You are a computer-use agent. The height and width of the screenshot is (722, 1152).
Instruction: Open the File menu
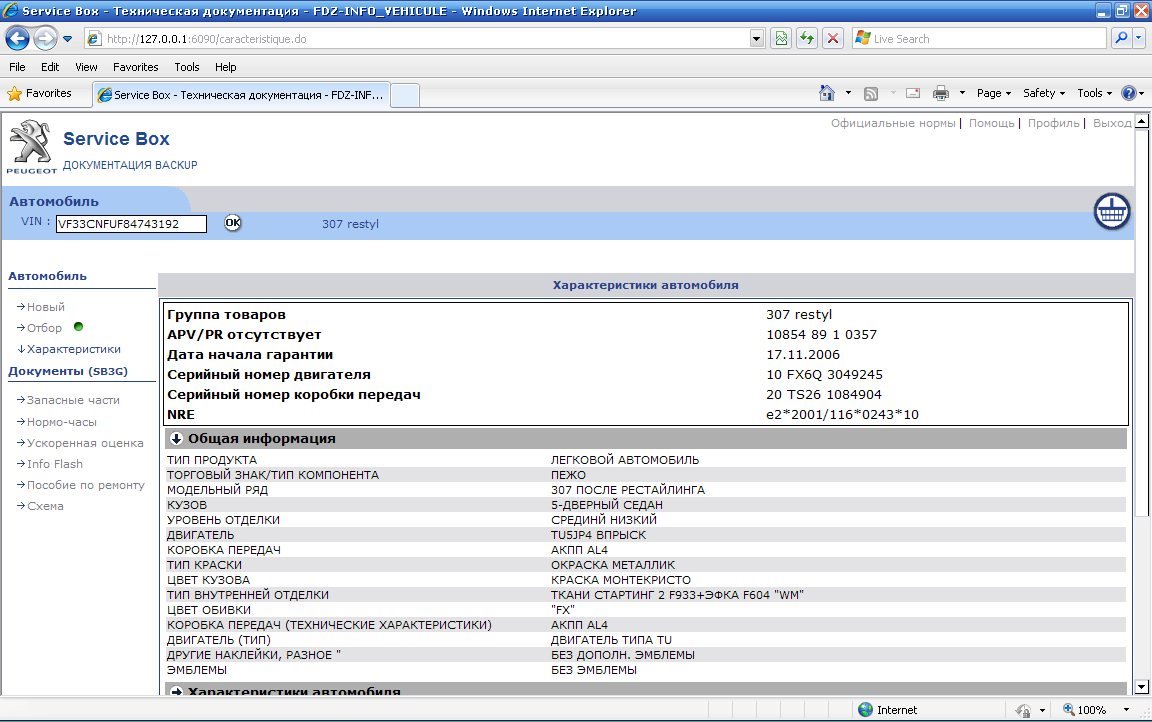tap(17, 67)
